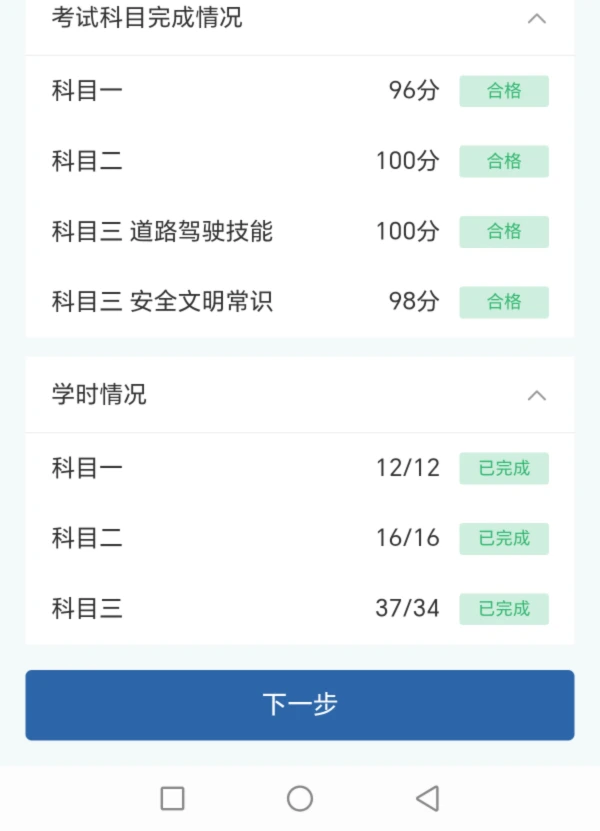Click the 下一步 button
Screen dimensions: 600x831
300,704
